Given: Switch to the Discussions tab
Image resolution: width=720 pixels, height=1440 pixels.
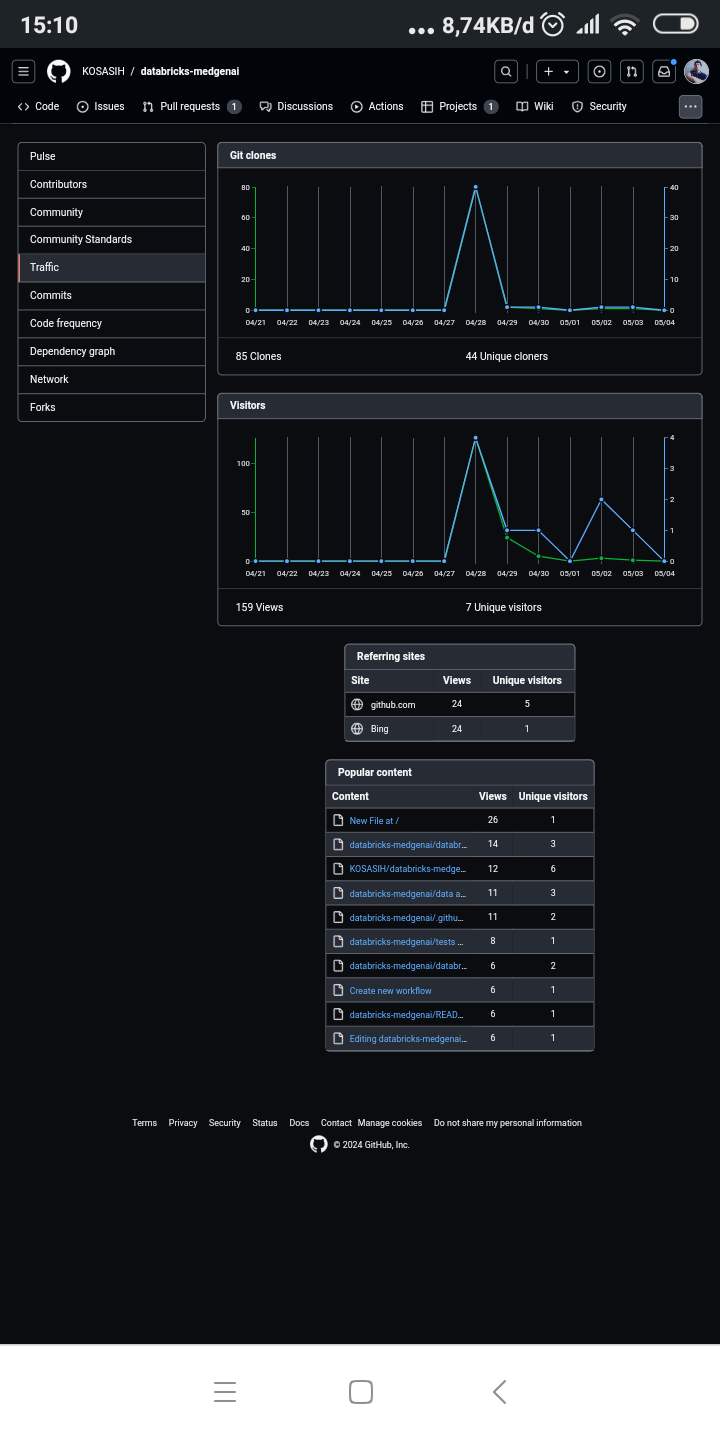Looking at the screenshot, I should click(x=296, y=106).
